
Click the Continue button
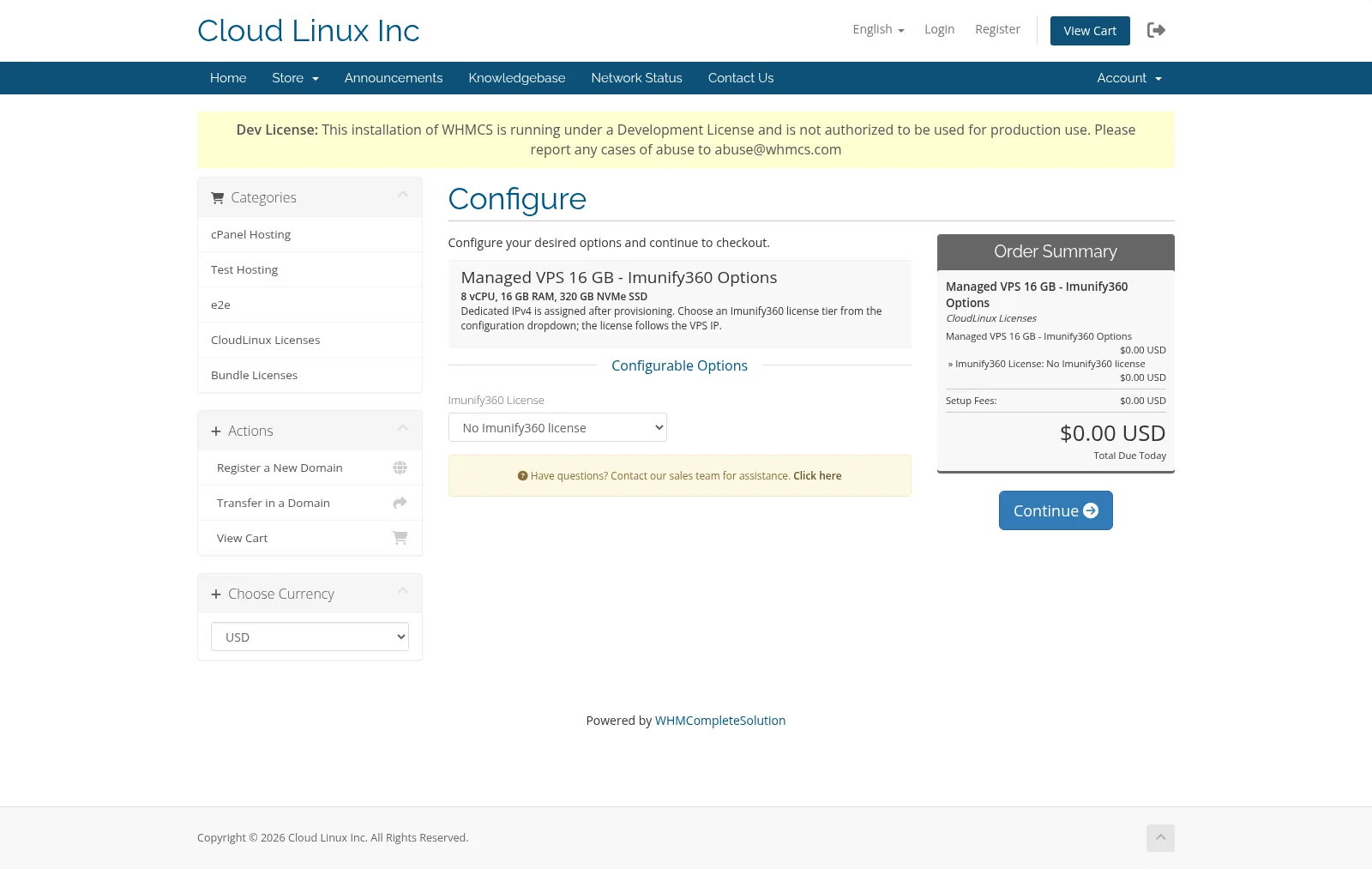1056,510
